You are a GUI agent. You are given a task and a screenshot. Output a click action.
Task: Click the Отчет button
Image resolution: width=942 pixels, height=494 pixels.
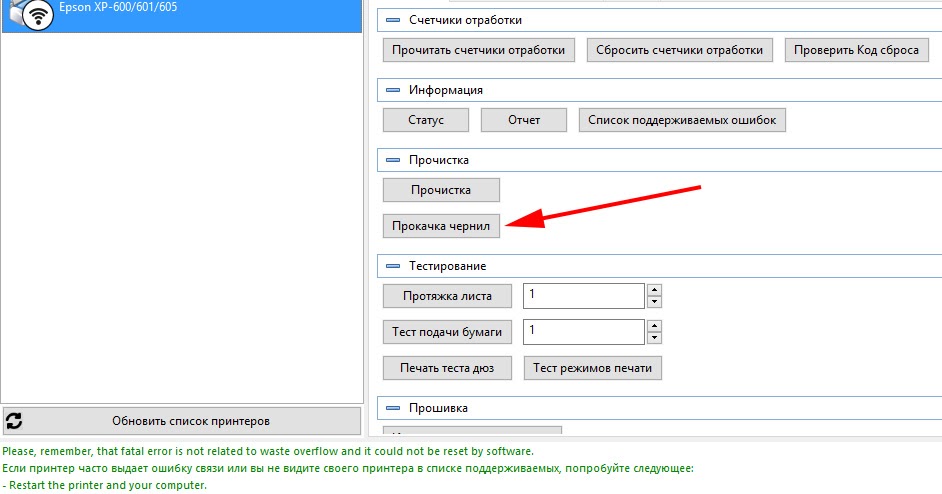point(524,120)
